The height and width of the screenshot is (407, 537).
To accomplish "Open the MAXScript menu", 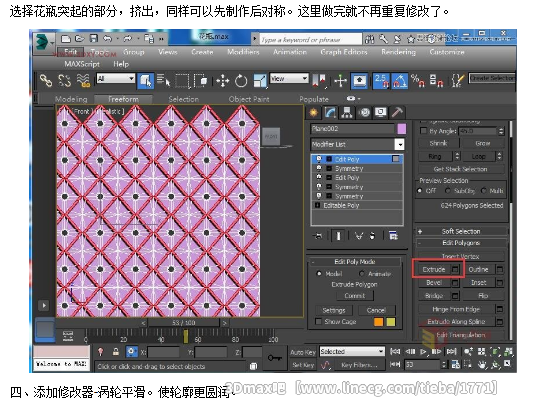I will pyautogui.click(x=82, y=64).
